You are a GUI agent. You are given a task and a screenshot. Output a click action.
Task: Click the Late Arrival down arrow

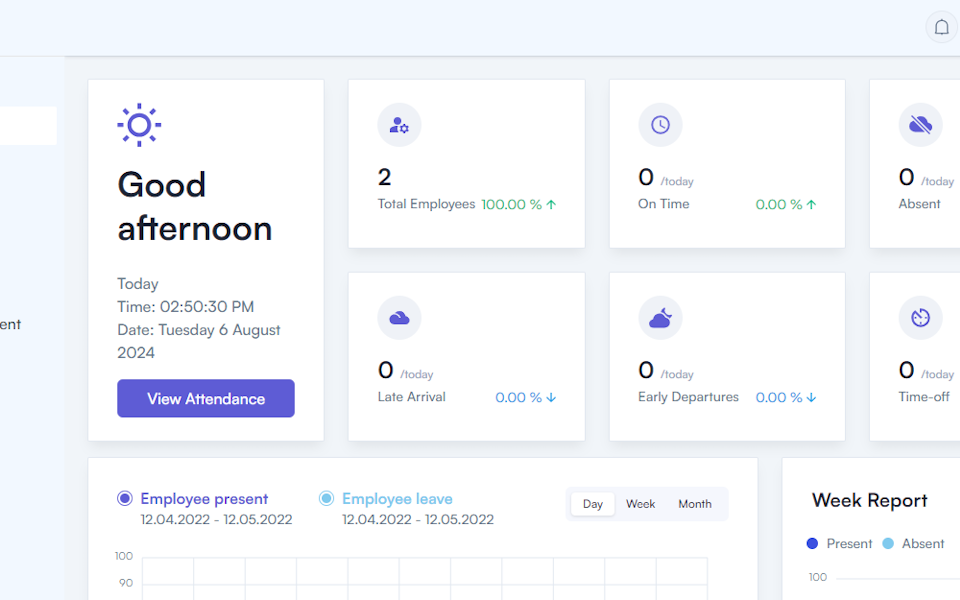coord(551,397)
